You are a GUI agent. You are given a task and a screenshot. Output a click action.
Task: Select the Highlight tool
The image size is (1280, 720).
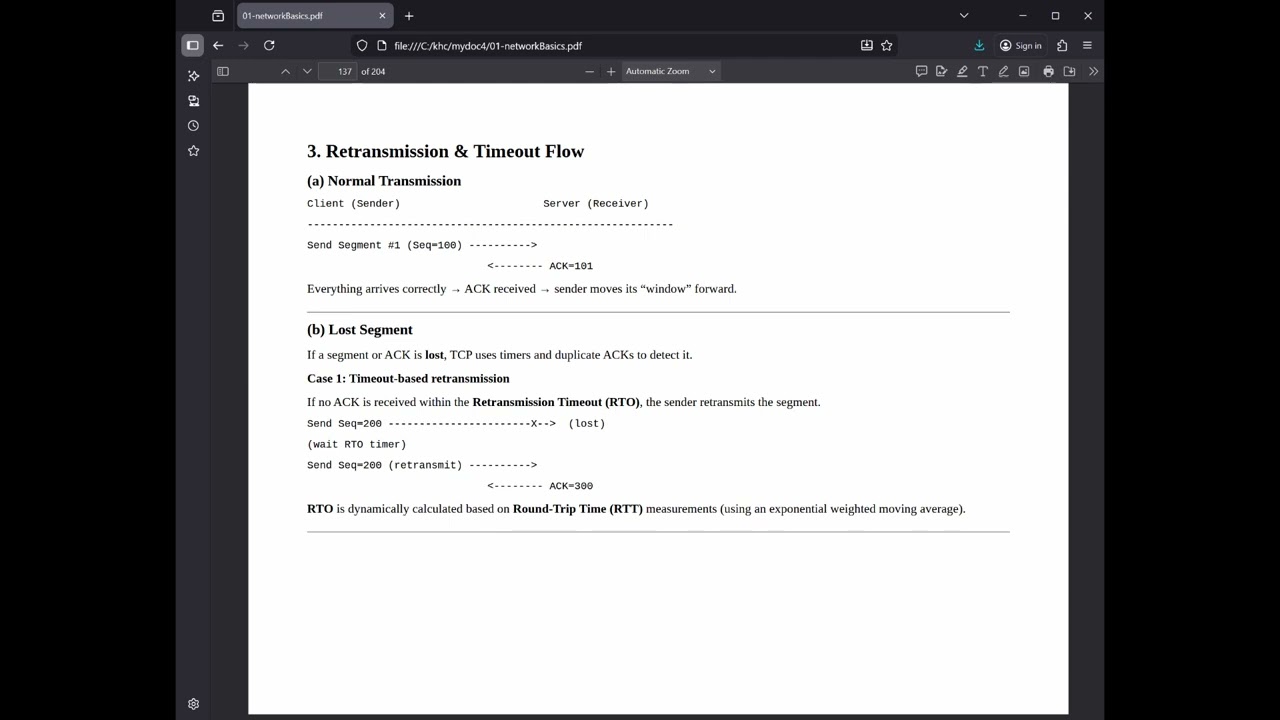pos(962,71)
